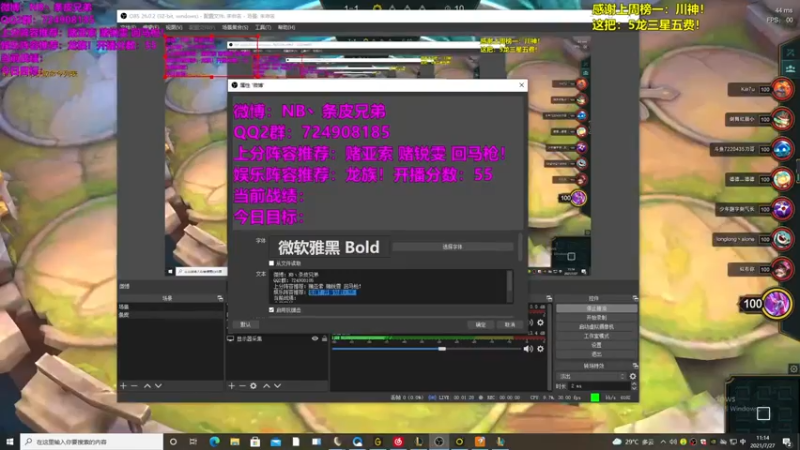Click longlong alone player avatar in game
This screenshot has height=450, width=800.
click(782, 239)
